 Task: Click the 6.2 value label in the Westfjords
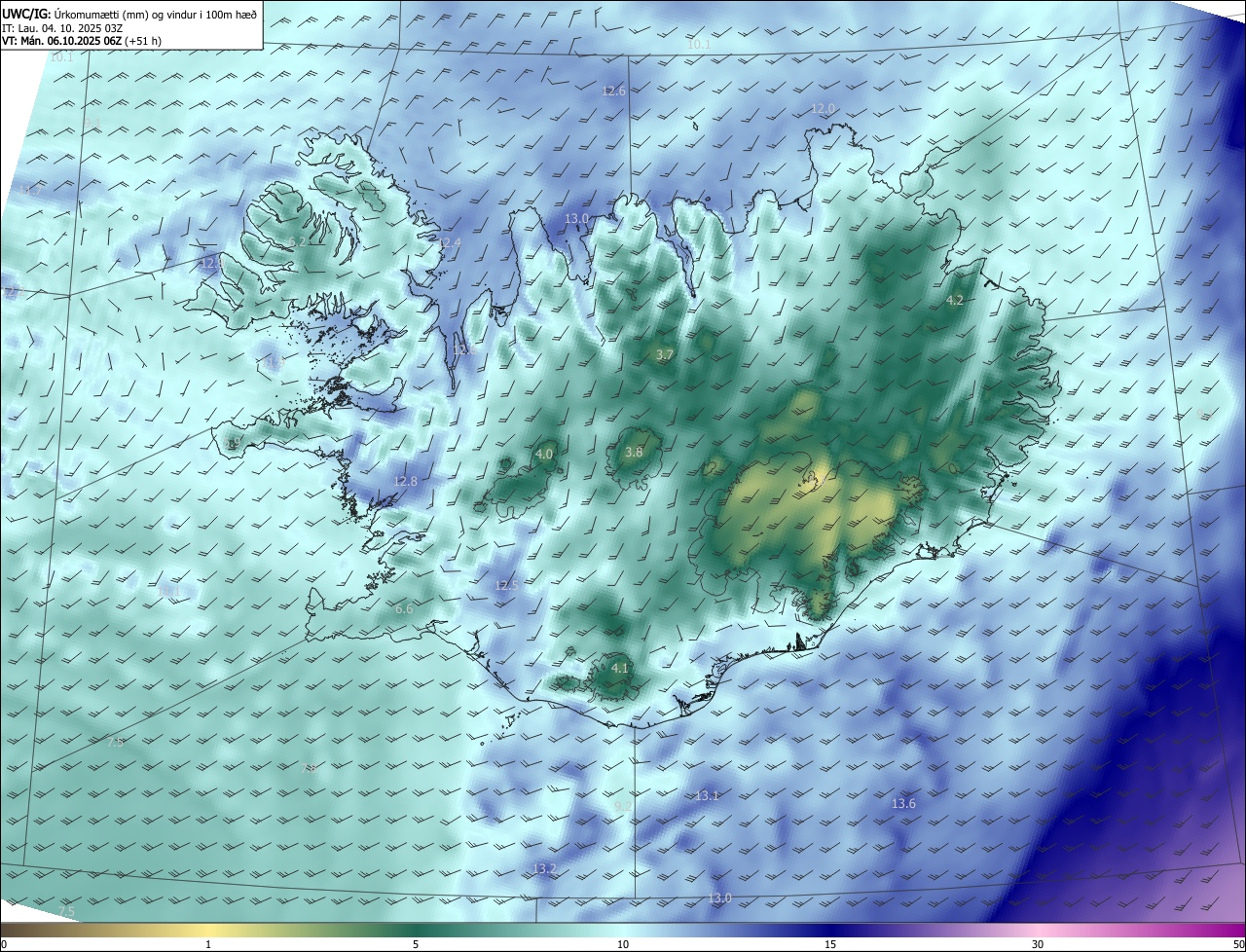click(x=298, y=241)
